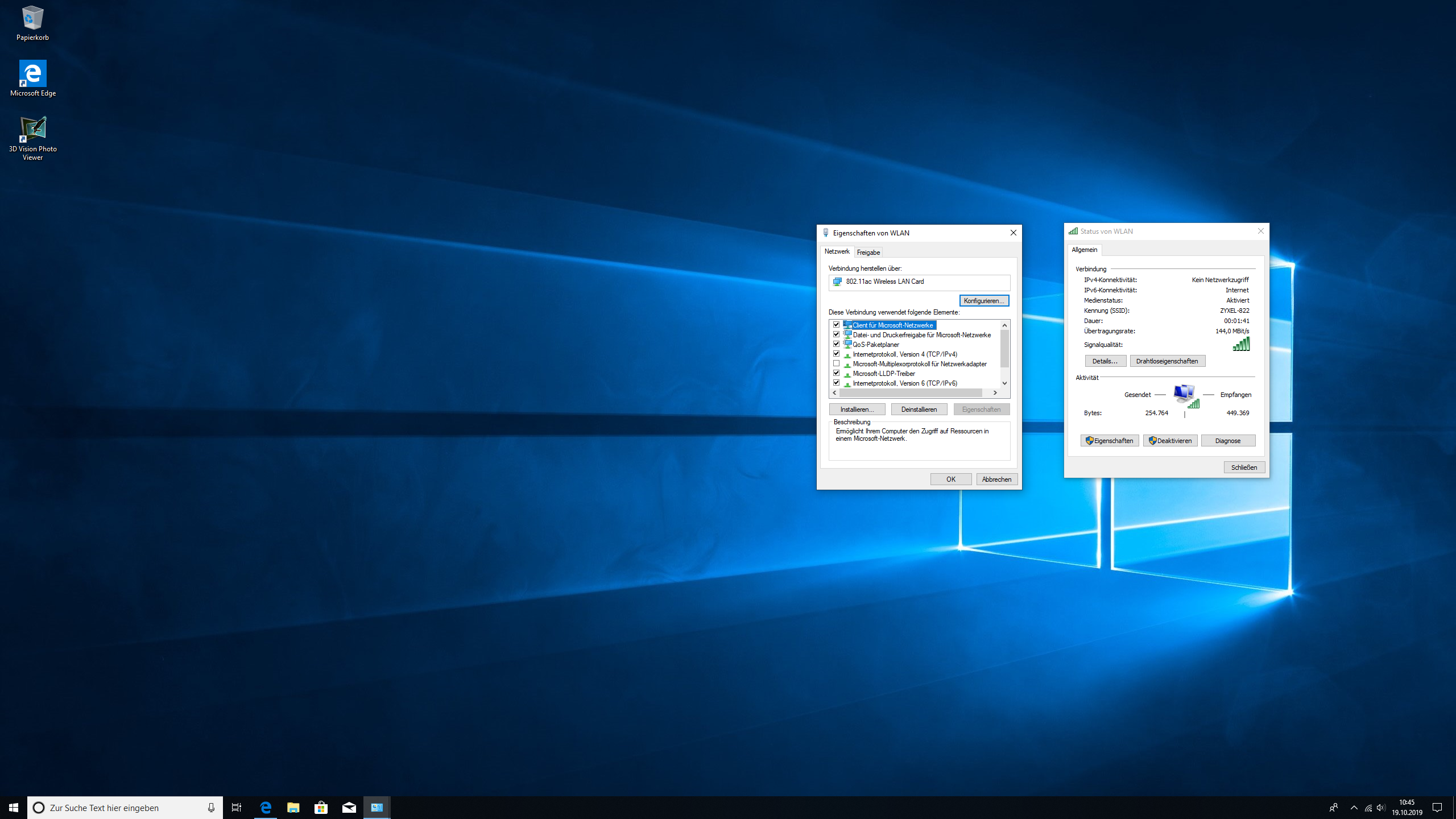Enable Microsoft-Multiplexorprotokoll für Netzwerkadapter checkbox

click(x=836, y=363)
